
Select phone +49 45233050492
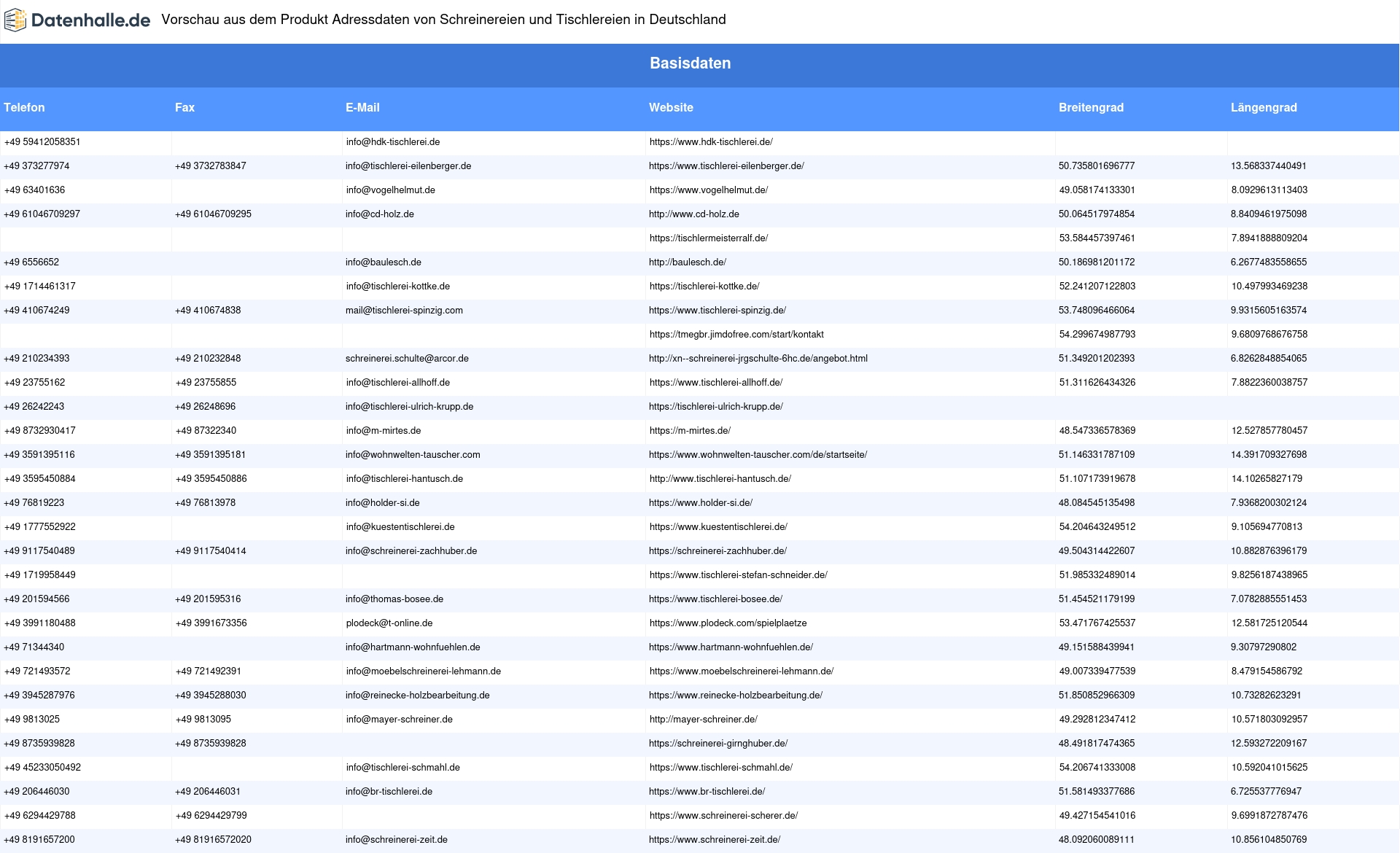click(x=42, y=768)
